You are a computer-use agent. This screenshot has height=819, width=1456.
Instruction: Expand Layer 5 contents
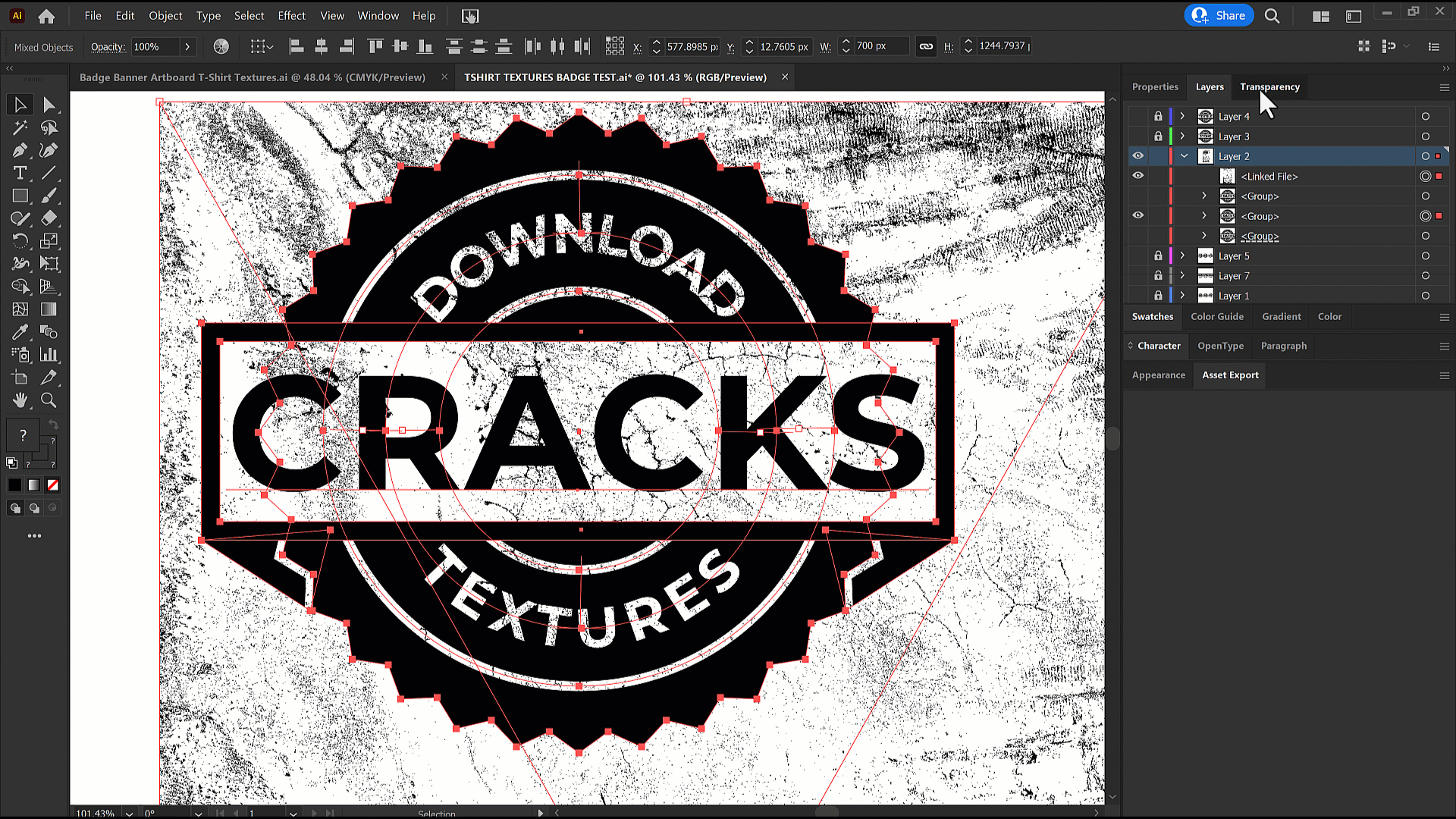[1182, 256]
